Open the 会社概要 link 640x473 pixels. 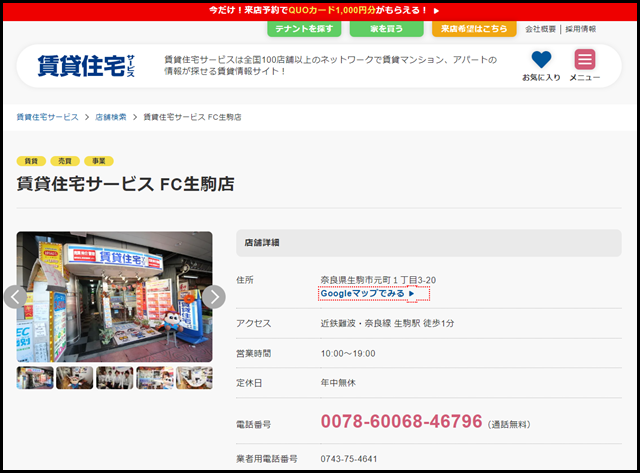pyautogui.click(x=540, y=29)
